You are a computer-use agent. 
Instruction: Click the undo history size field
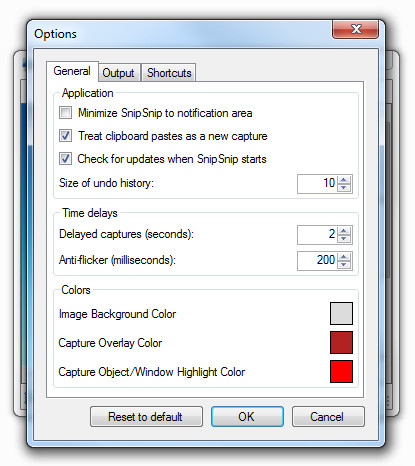(317, 184)
